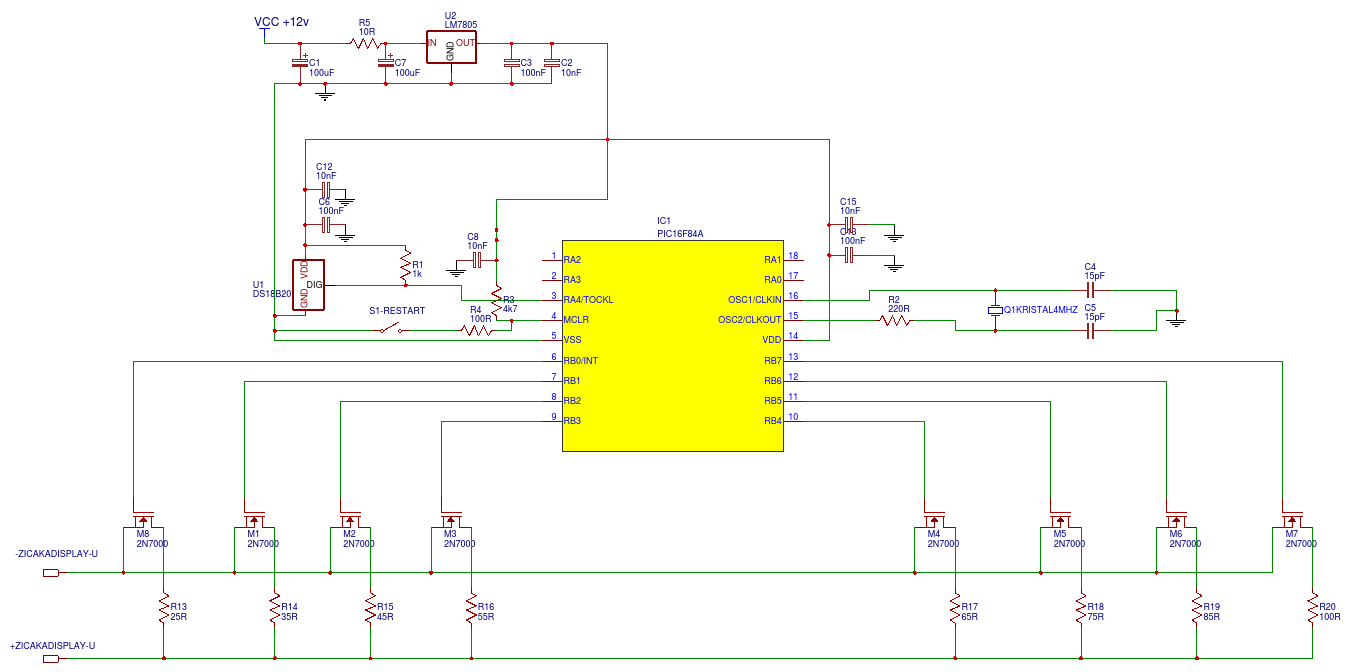Select capacitor C1 100uF symbol
Viewport: 1356px width, 672px height.
click(299, 63)
